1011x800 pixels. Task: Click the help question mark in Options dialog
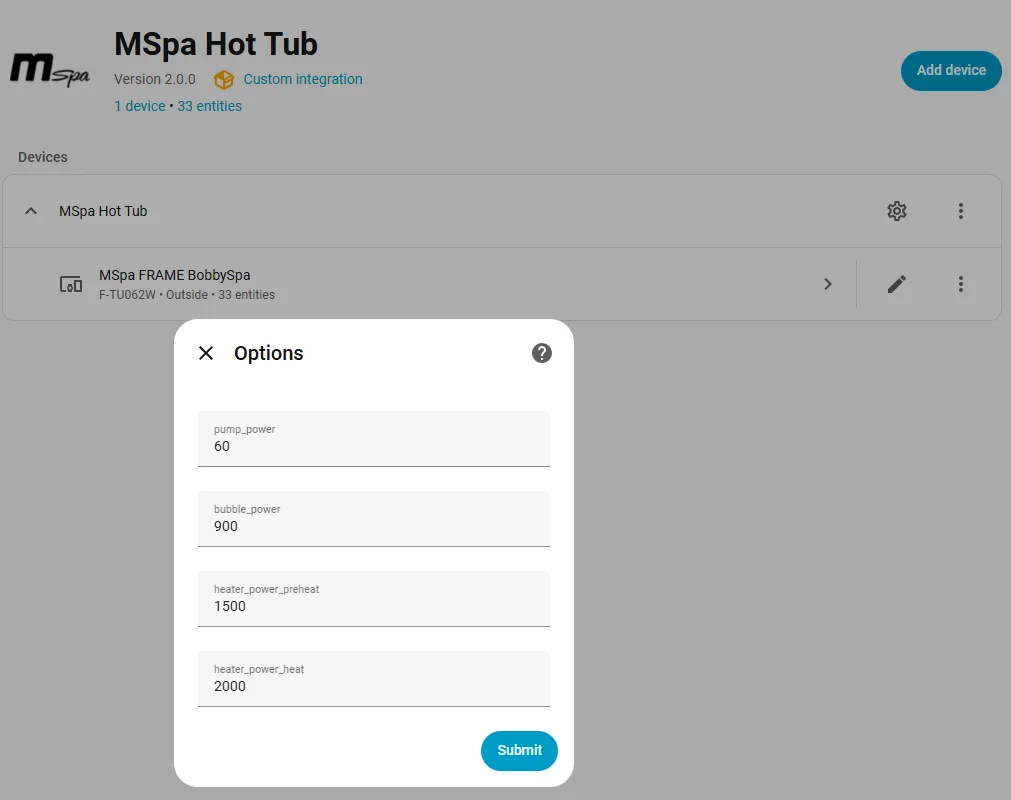[542, 353]
